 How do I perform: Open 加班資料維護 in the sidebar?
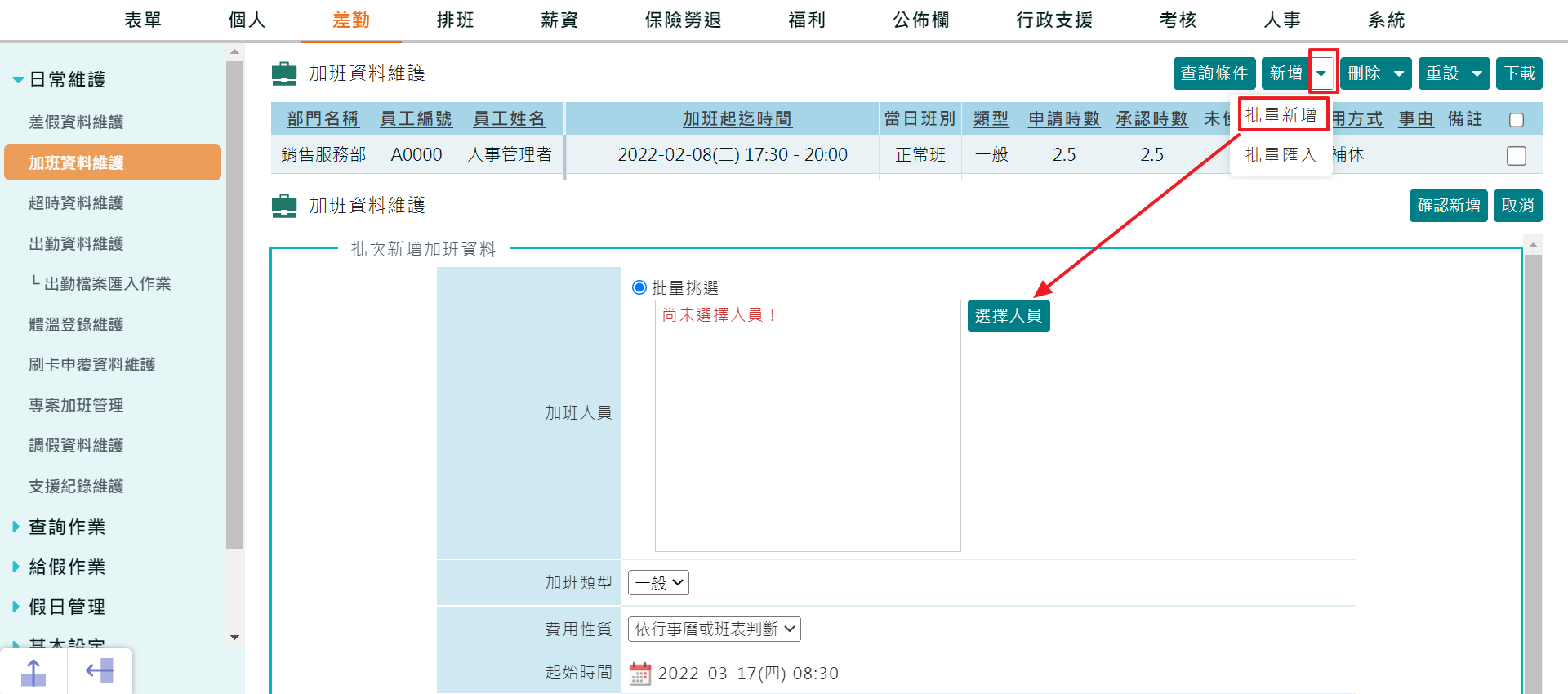(113, 162)
